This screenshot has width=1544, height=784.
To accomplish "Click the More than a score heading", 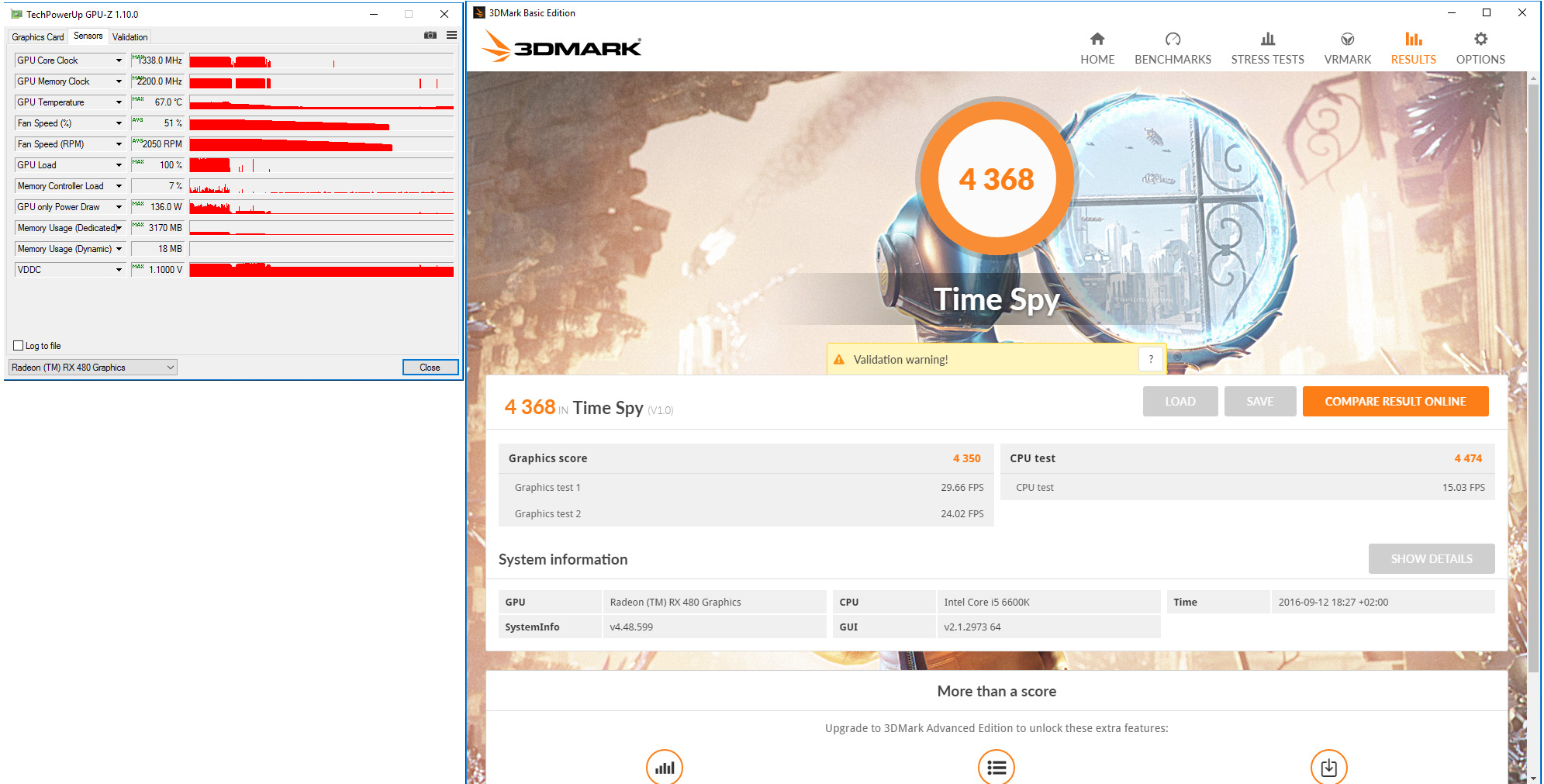I will click(x=997, y=691).
